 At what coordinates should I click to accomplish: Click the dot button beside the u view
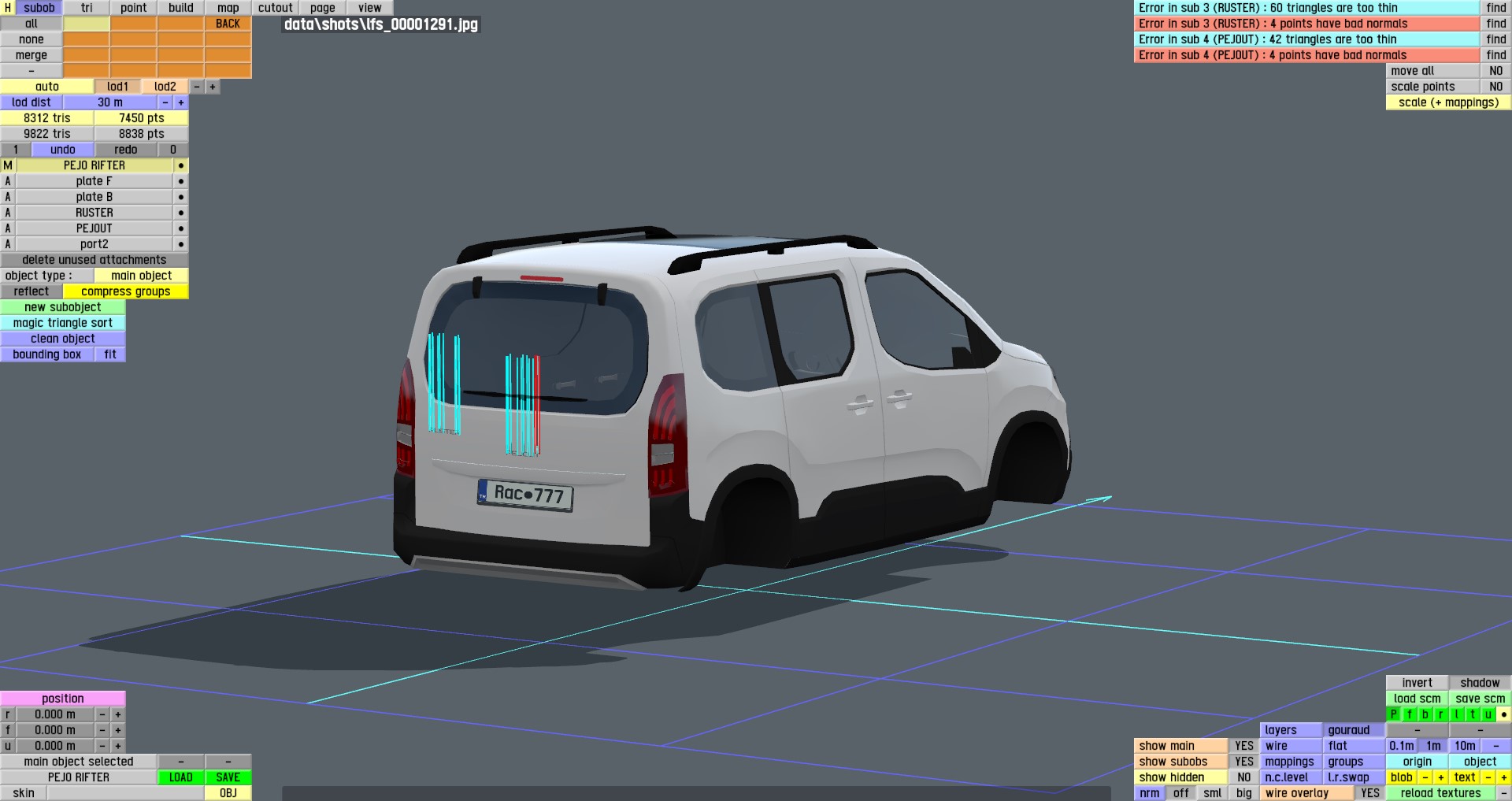point(1503,714)
